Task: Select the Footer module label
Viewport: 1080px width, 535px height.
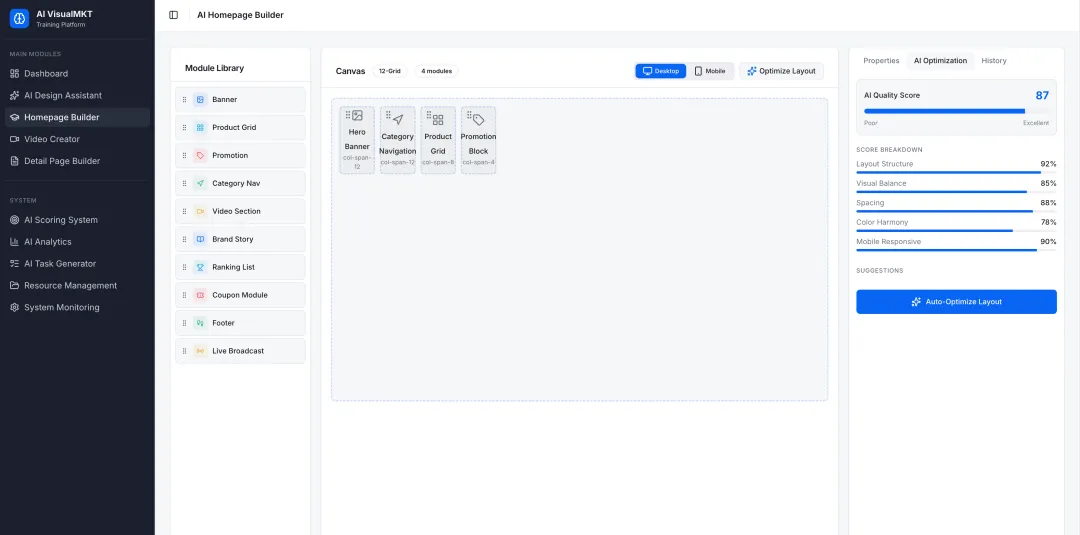Action: [x=223, y=323]
